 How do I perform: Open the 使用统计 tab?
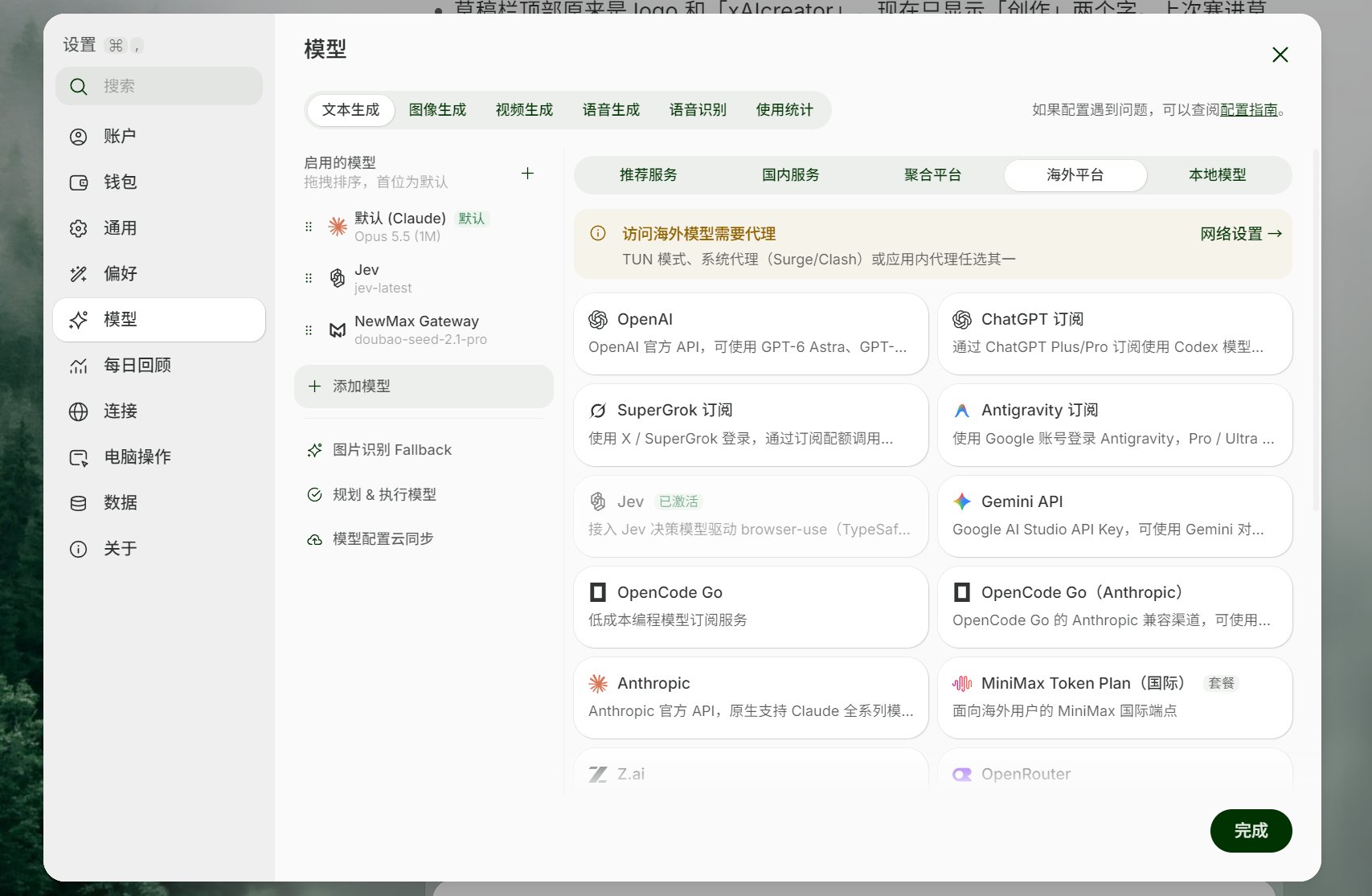(784, 110)
